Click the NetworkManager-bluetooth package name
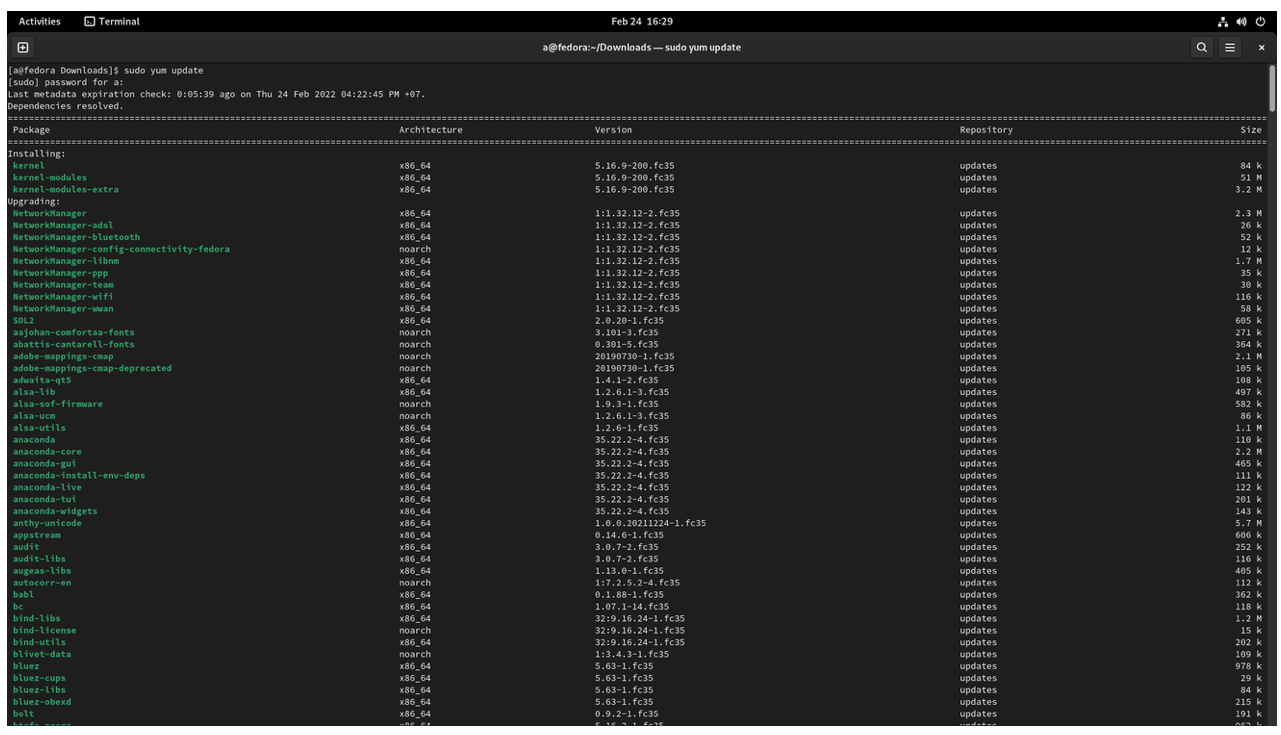 click(x=76, y=237)
